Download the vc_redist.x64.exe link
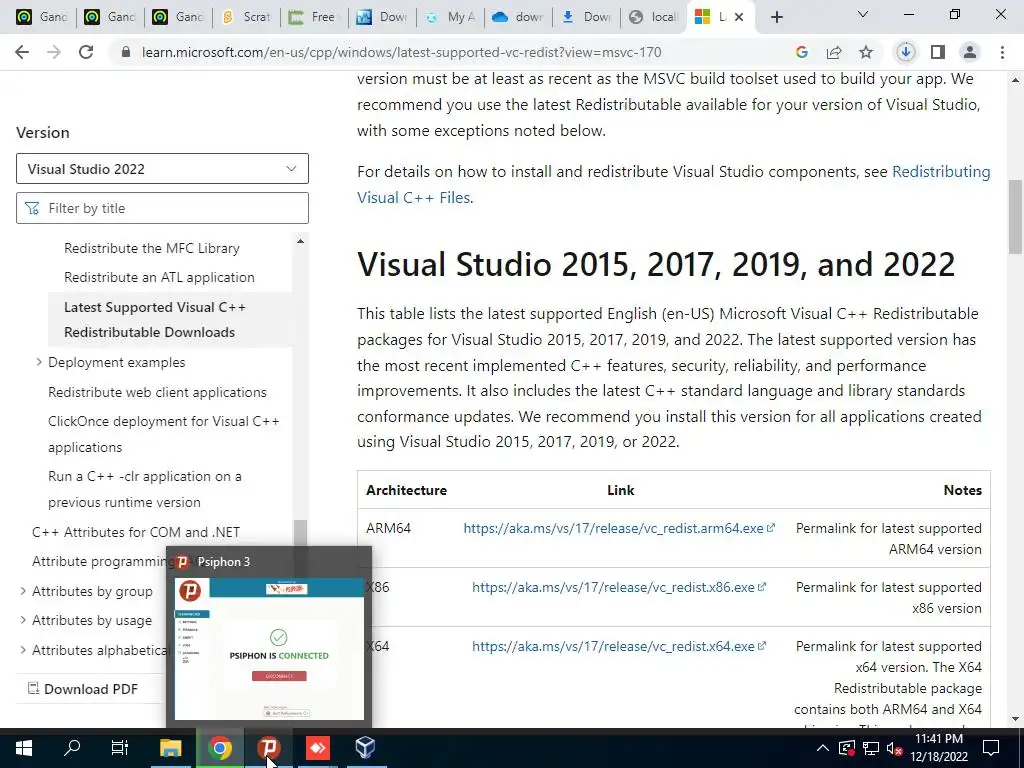 (618, 646)
